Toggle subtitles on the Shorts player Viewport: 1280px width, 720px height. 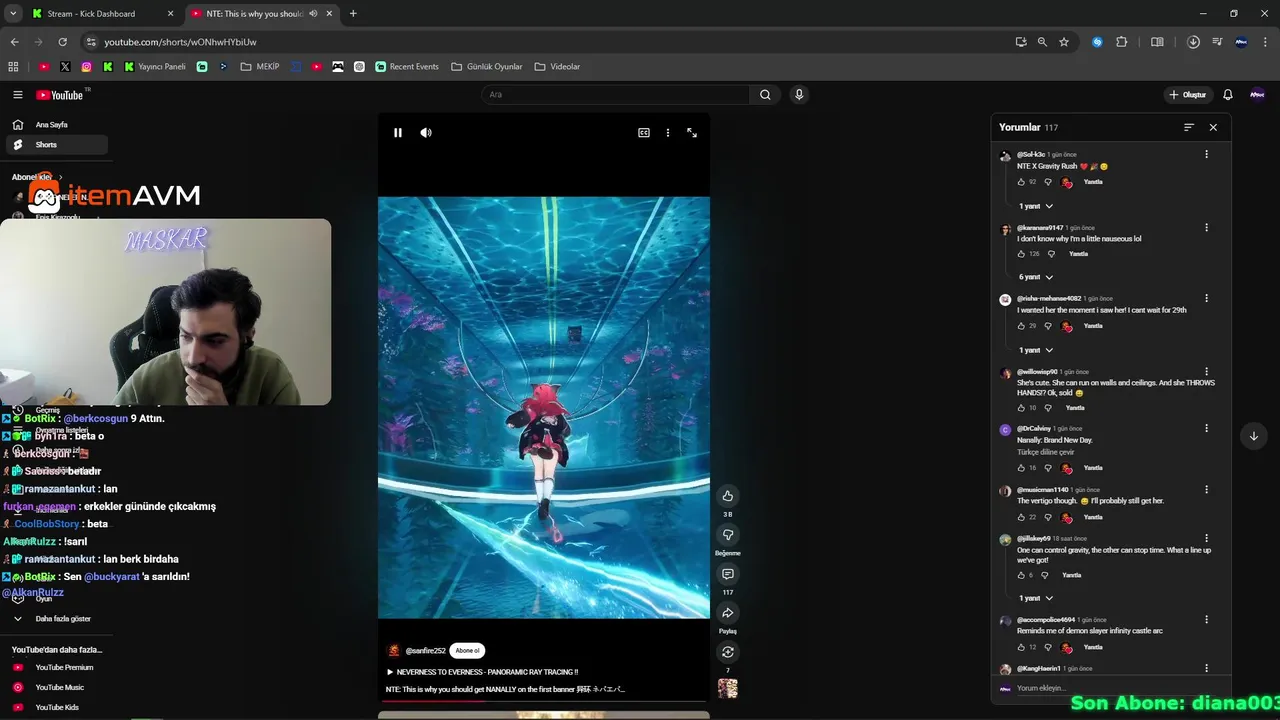[644, 133]
